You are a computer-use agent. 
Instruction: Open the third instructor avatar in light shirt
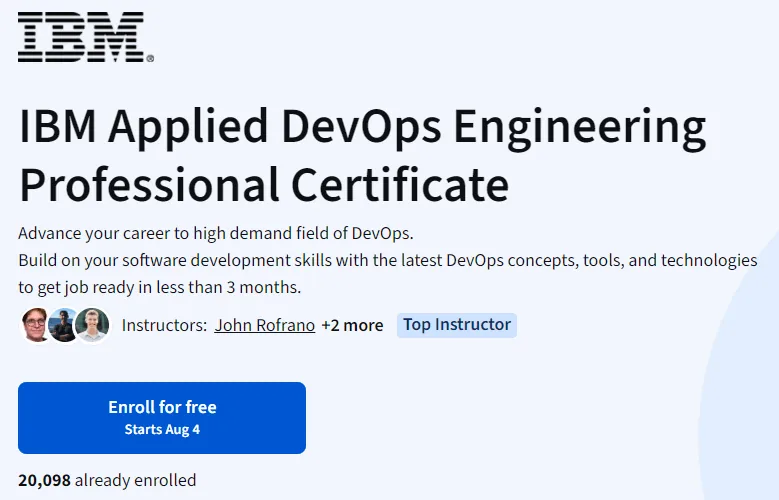pyautogui.click(x=92, y=325)
